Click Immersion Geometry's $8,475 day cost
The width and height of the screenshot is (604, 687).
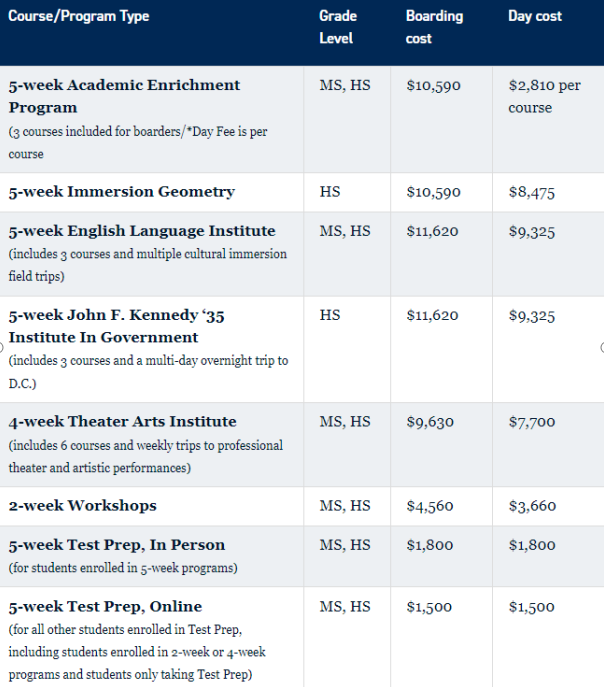[x=531, y=192]
